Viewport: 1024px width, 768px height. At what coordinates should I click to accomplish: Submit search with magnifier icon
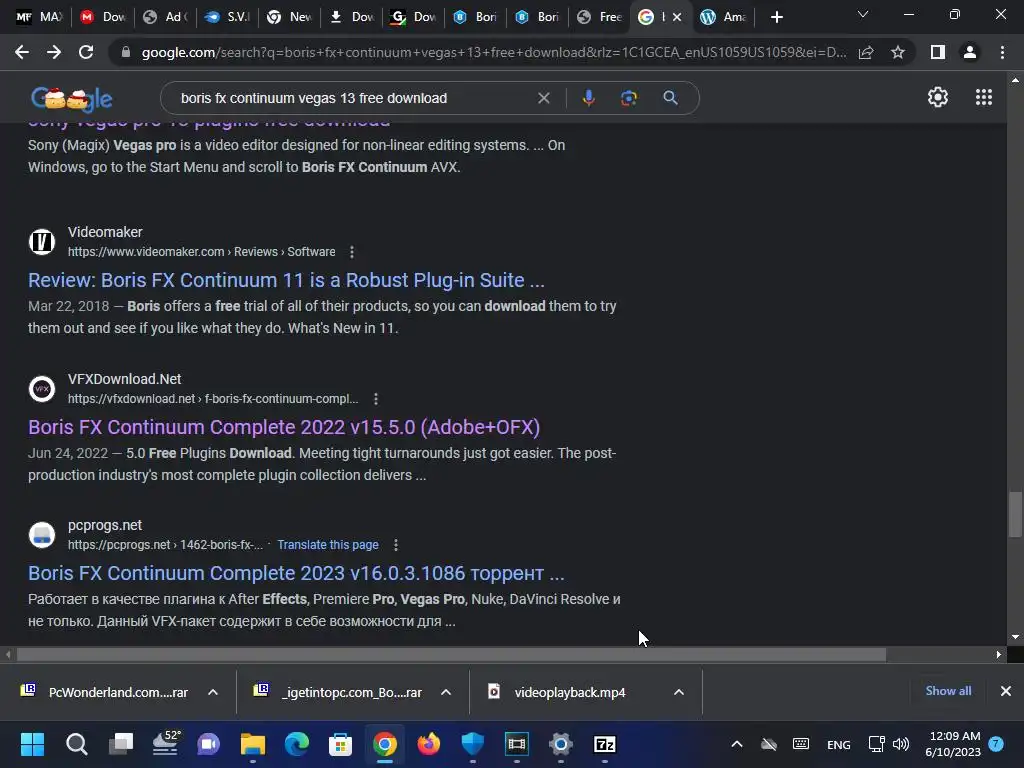coord(670,98)
